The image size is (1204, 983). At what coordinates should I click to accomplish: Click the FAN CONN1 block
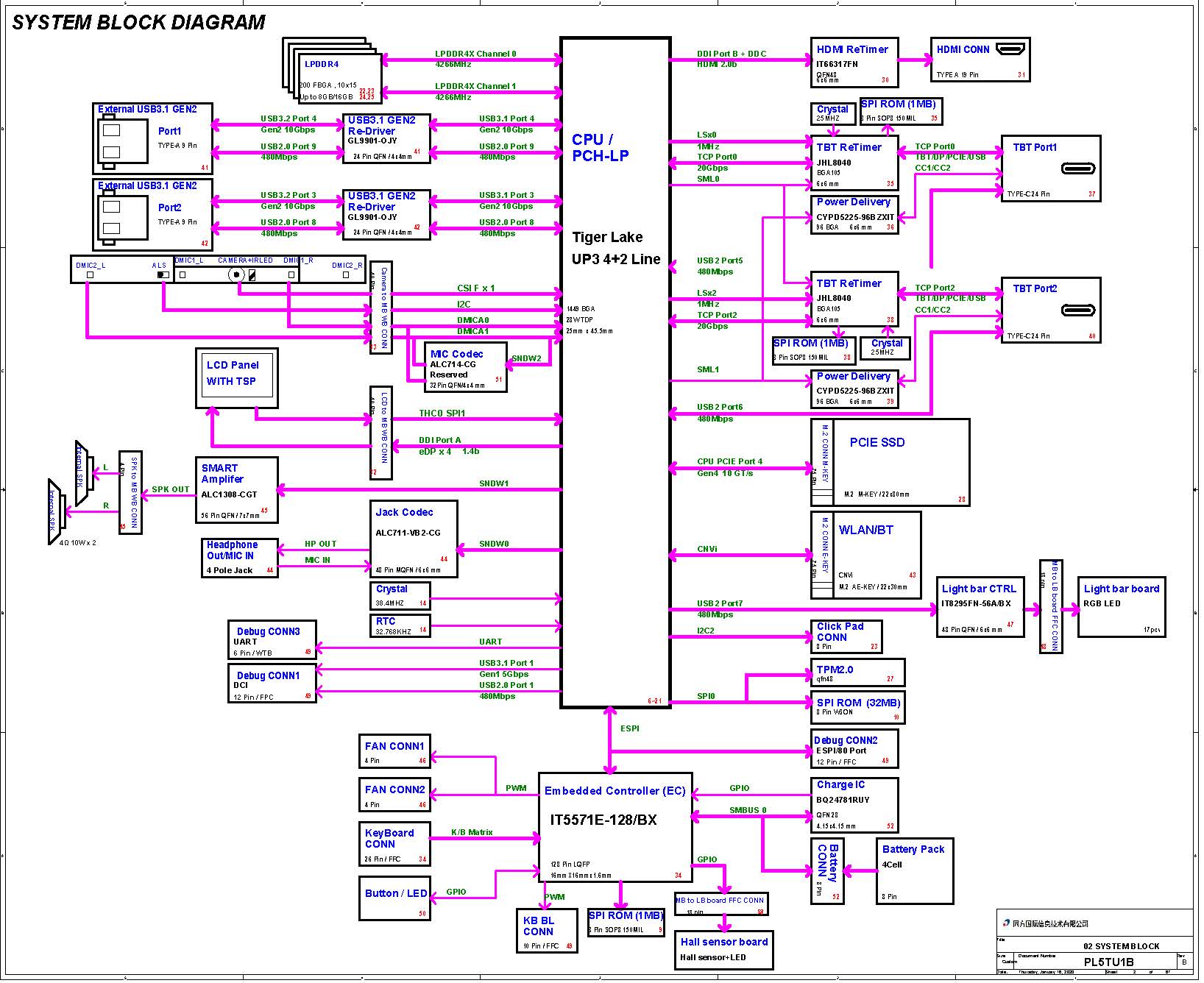click(394, 752)
